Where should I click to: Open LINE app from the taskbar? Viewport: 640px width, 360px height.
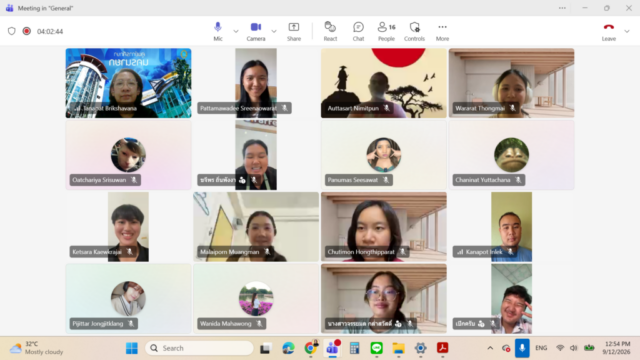pos(377,348)
